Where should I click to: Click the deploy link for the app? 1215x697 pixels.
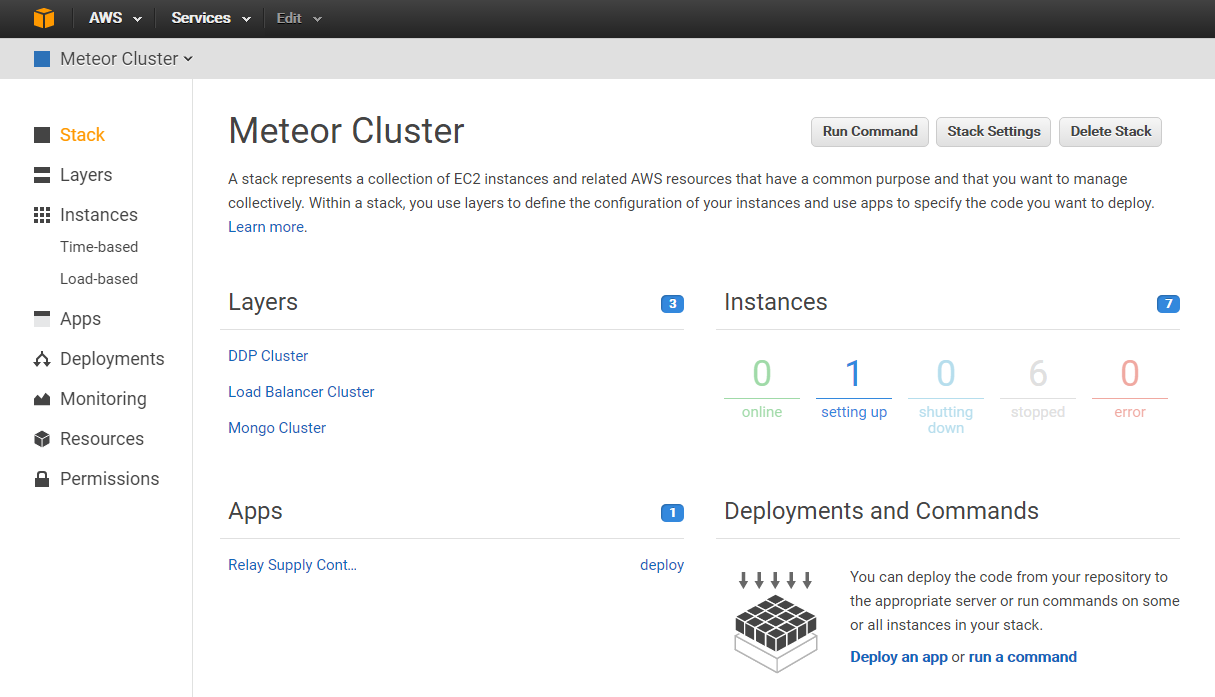point(662,565)
